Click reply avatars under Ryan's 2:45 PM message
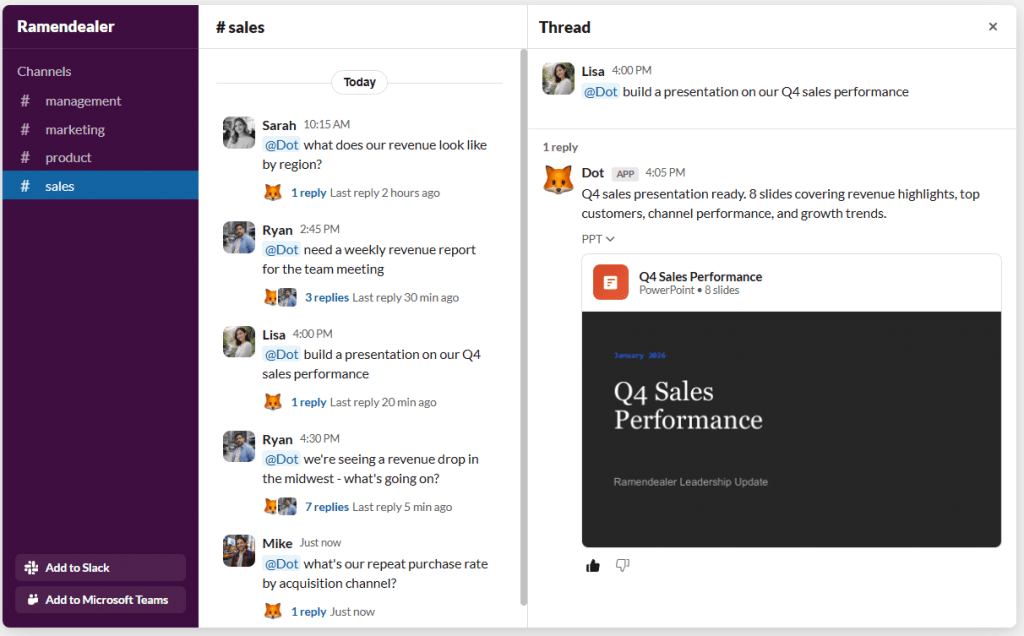1024x636 pixels. [280, 297]
